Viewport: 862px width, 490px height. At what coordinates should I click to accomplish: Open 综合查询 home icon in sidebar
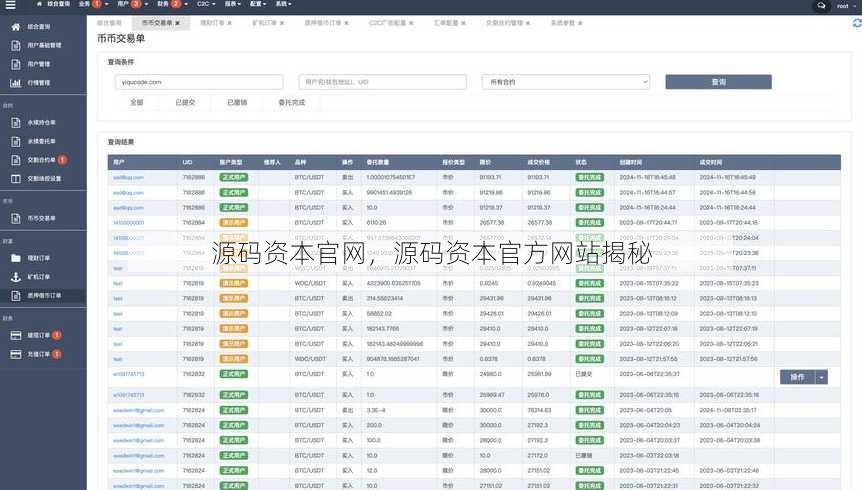(x=15, y=26)
